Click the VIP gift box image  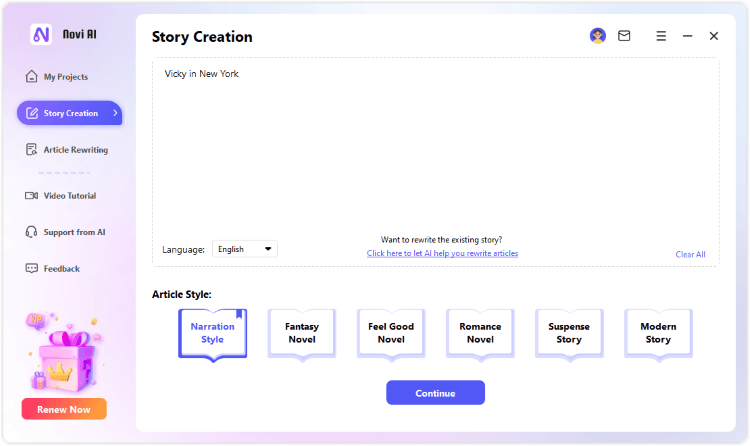point(65,352)
